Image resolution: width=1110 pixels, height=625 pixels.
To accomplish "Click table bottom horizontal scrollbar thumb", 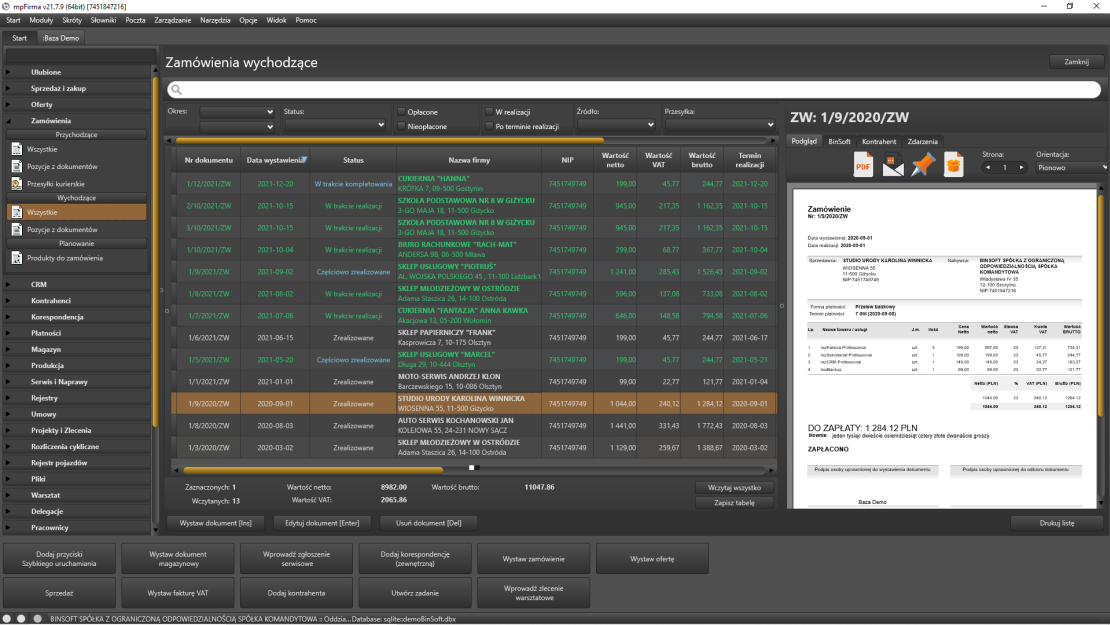I will click(313, 470).
